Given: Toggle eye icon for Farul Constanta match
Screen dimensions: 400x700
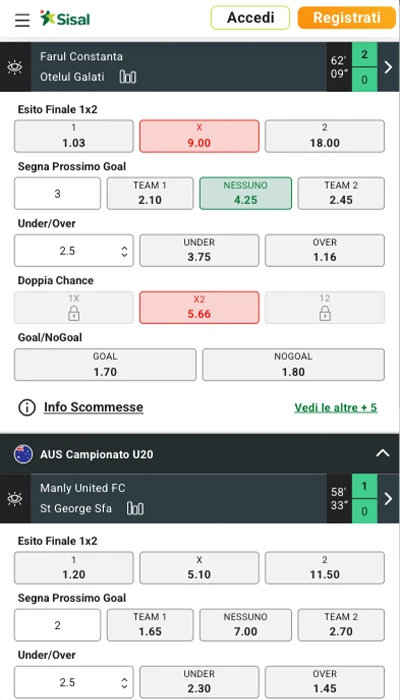Looking at the screenshot, I should 15,67.
